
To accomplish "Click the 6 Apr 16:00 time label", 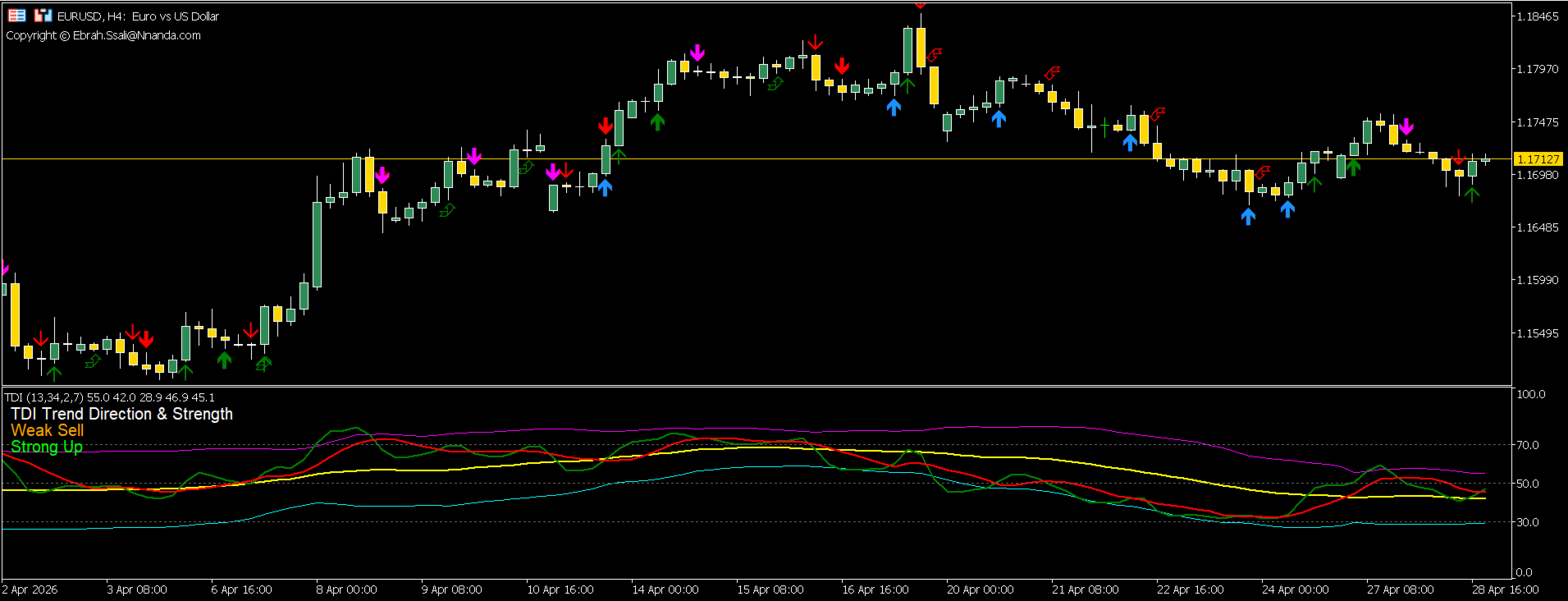I will [x=241, y=590].
